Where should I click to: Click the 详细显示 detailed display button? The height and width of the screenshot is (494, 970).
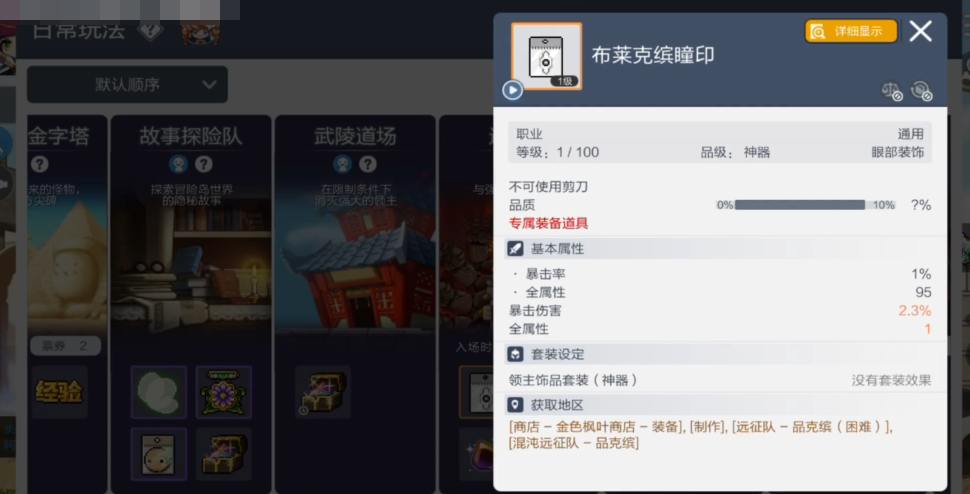[x=851, y=32]
